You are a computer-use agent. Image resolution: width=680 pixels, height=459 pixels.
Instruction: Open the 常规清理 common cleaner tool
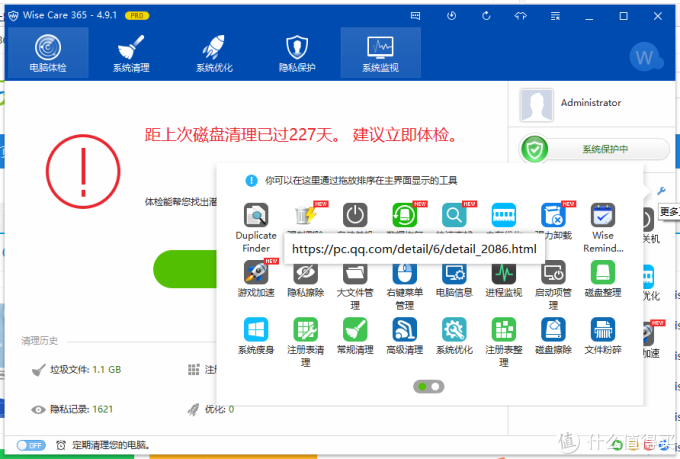[355, 336]
